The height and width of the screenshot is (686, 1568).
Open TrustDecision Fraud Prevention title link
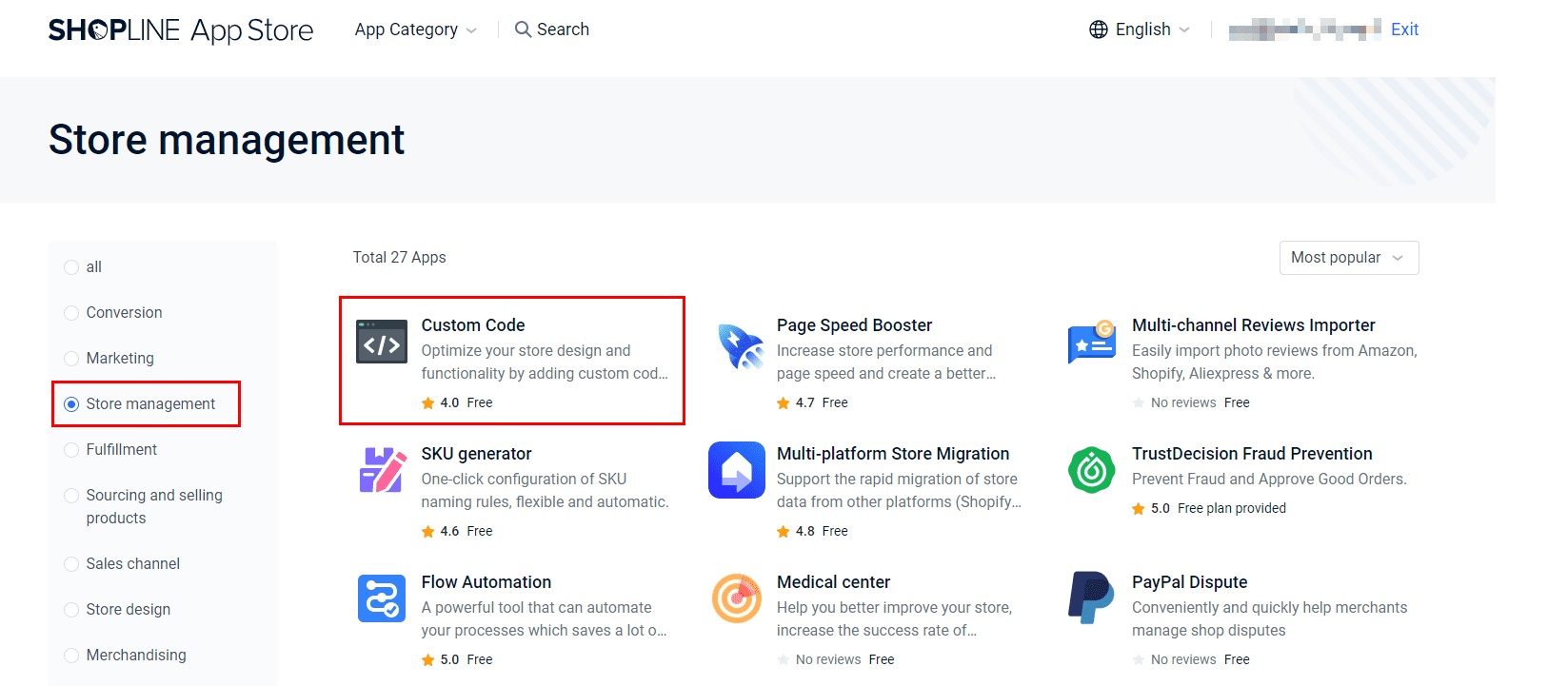[x=1252, y=454]
